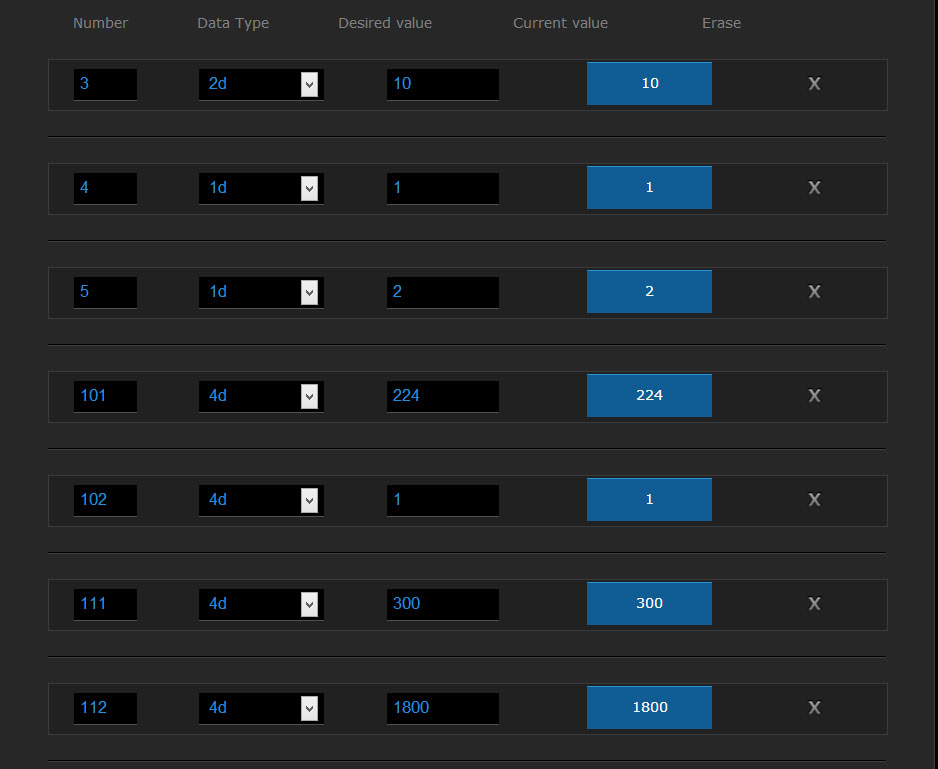Image resolution: width=938 pixels, height=769 pixels.
Task: Delete row 4 using its X icon
Action: coord(814,188)
